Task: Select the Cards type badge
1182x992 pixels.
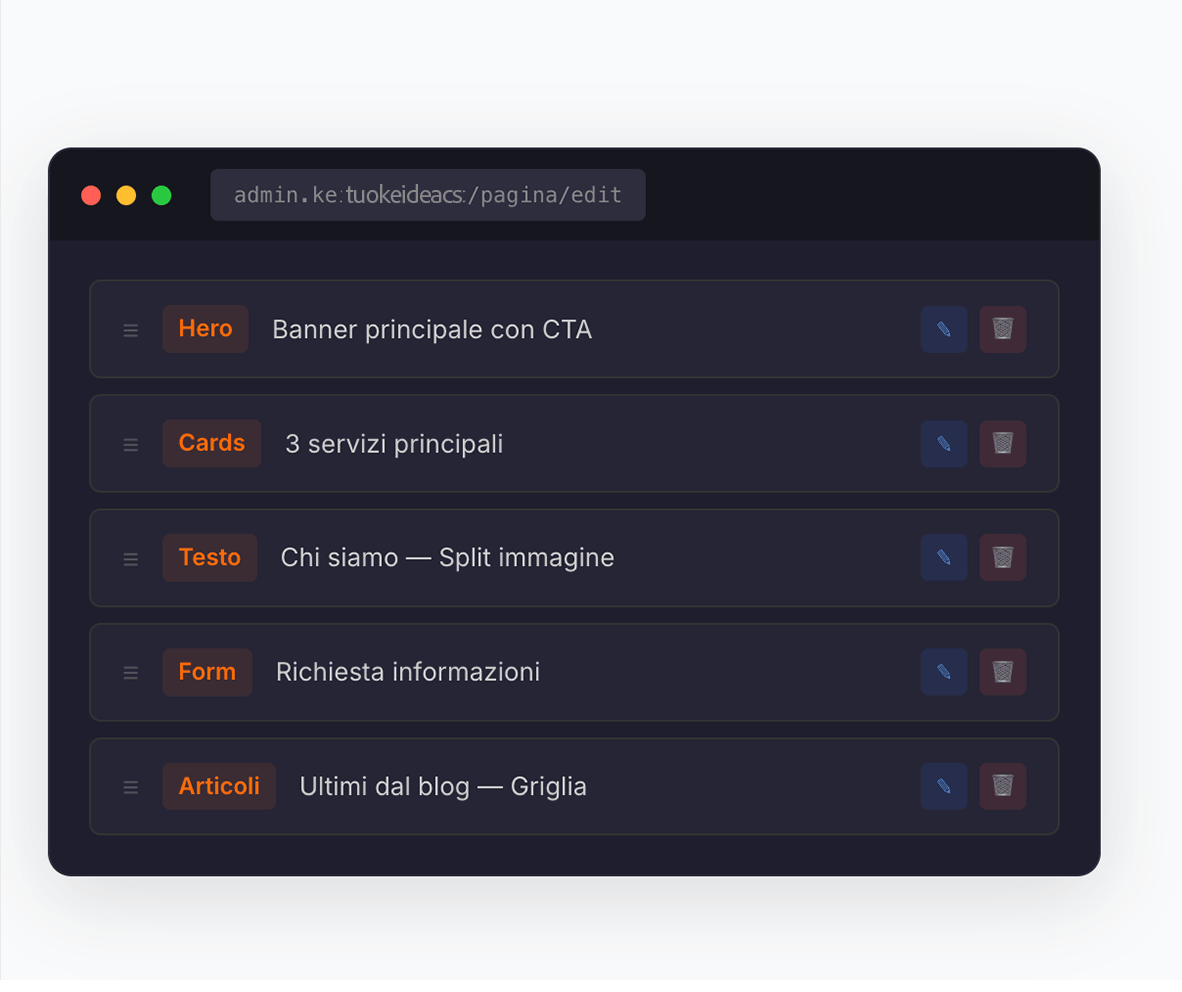Action: coord(211,443)
